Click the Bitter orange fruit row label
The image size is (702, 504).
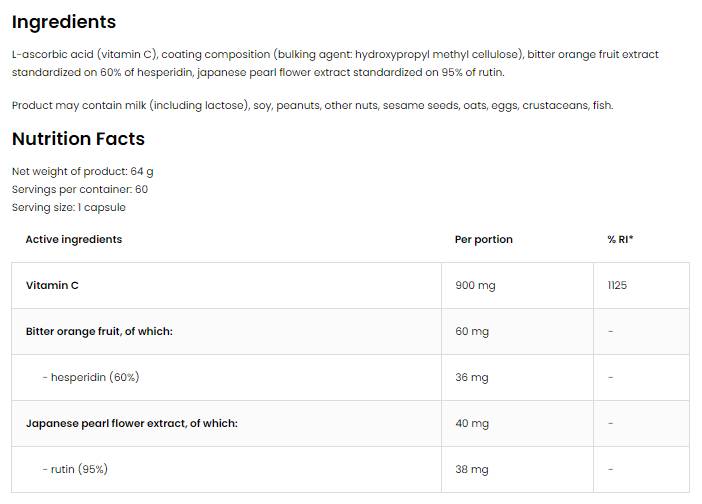pos(99,331)
